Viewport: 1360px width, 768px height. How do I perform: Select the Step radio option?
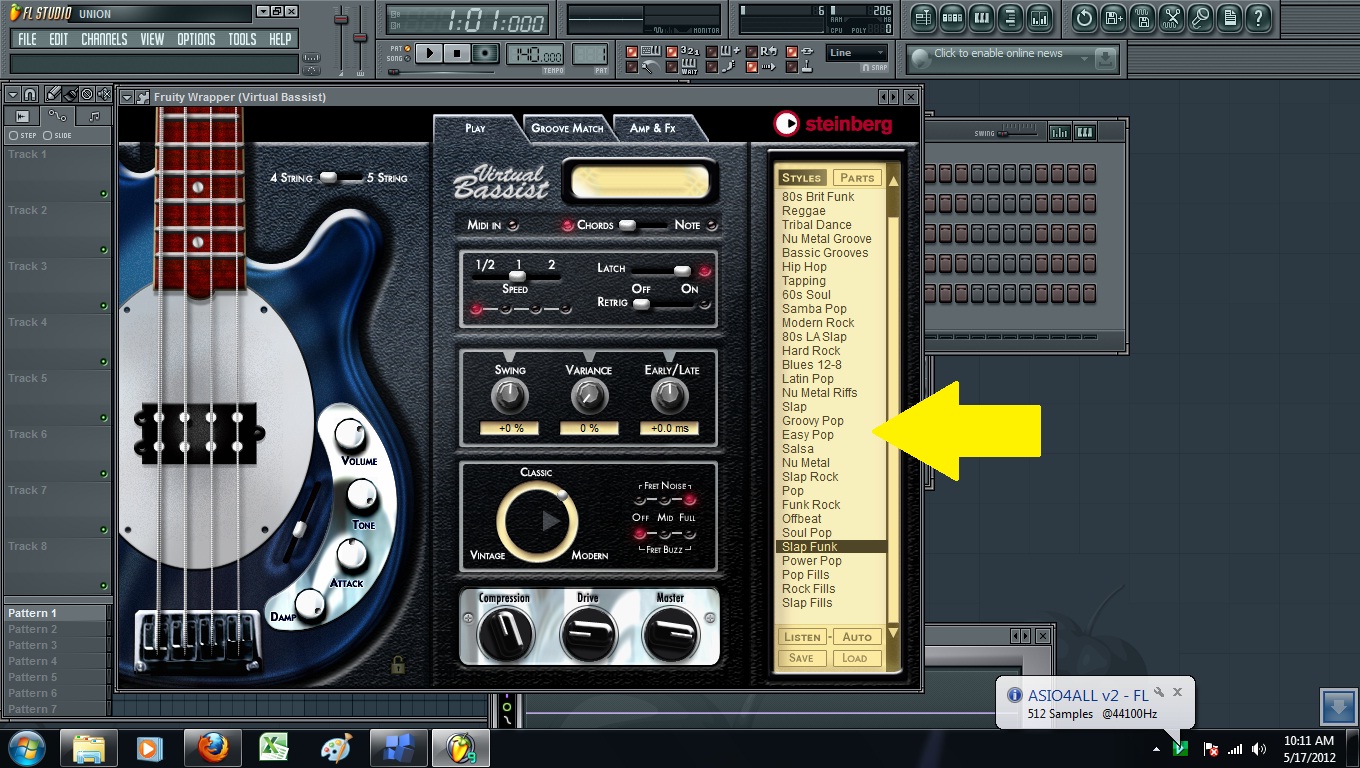point(23,135)
